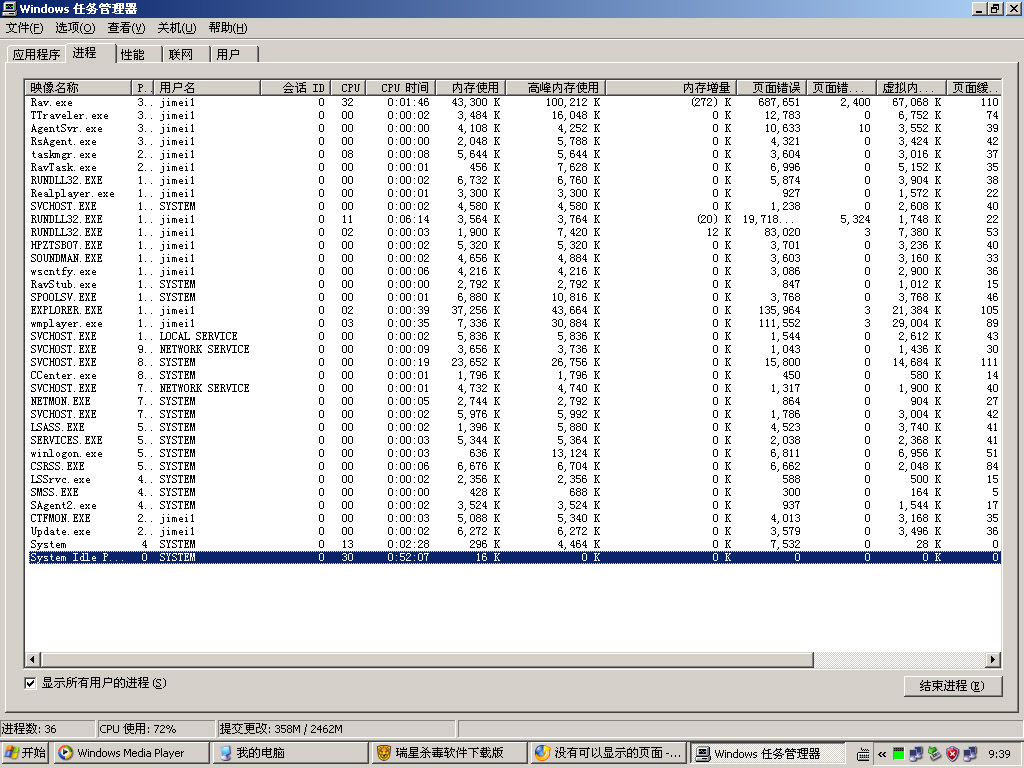
Task: Open the red shield Security Center tray icon
Action: pos(952,754)
